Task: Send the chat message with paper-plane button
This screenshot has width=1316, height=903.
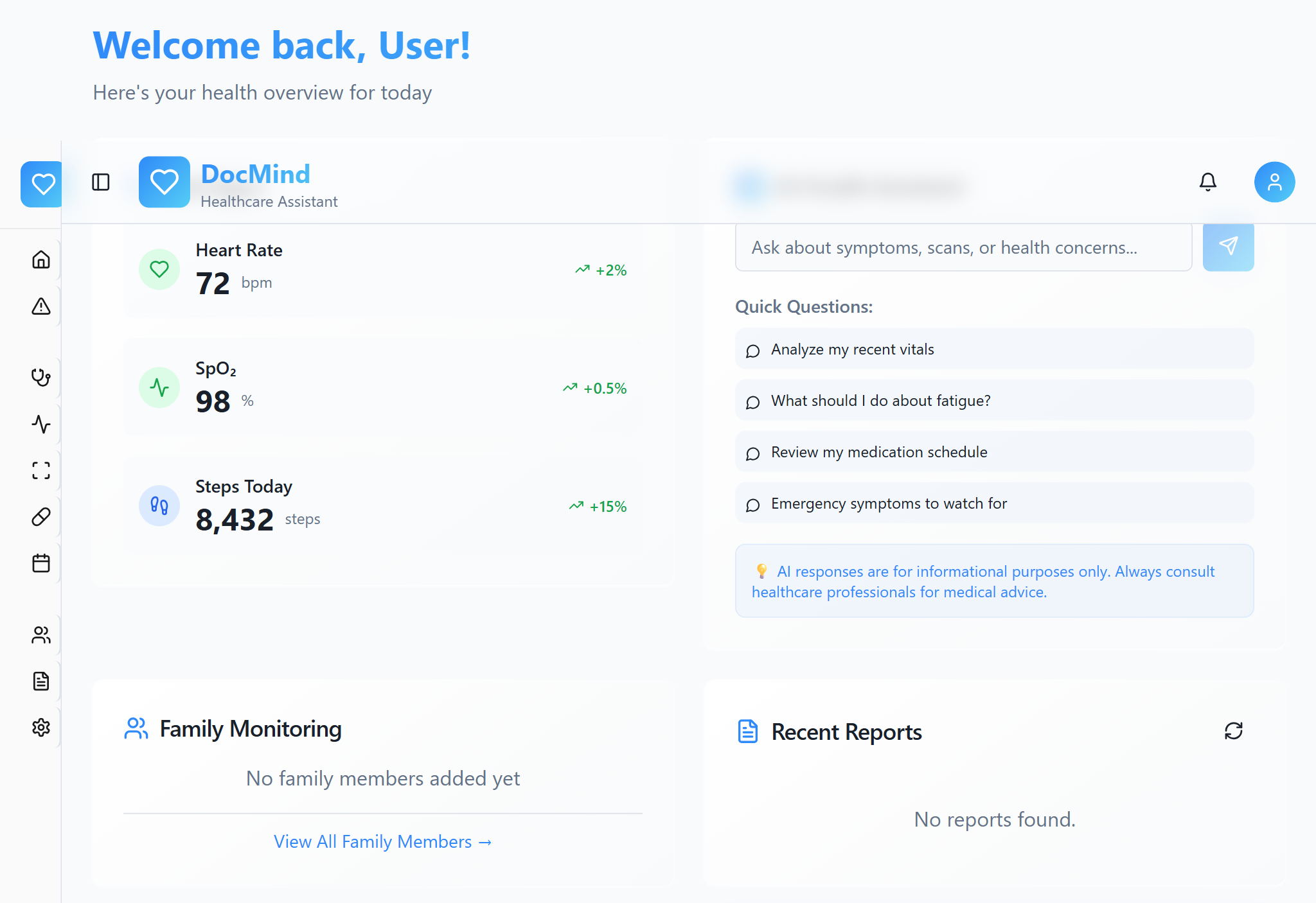Action: [1228, 247]
